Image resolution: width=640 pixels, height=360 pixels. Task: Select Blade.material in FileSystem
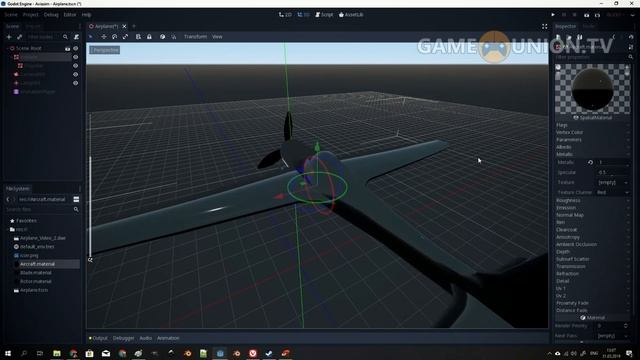coord(36,273)
